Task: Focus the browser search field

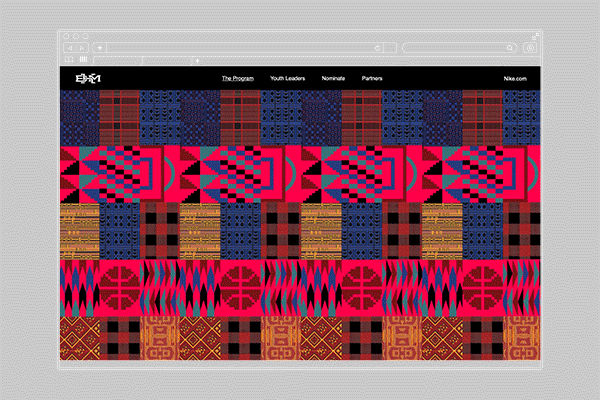Action: tap(459, 48)
